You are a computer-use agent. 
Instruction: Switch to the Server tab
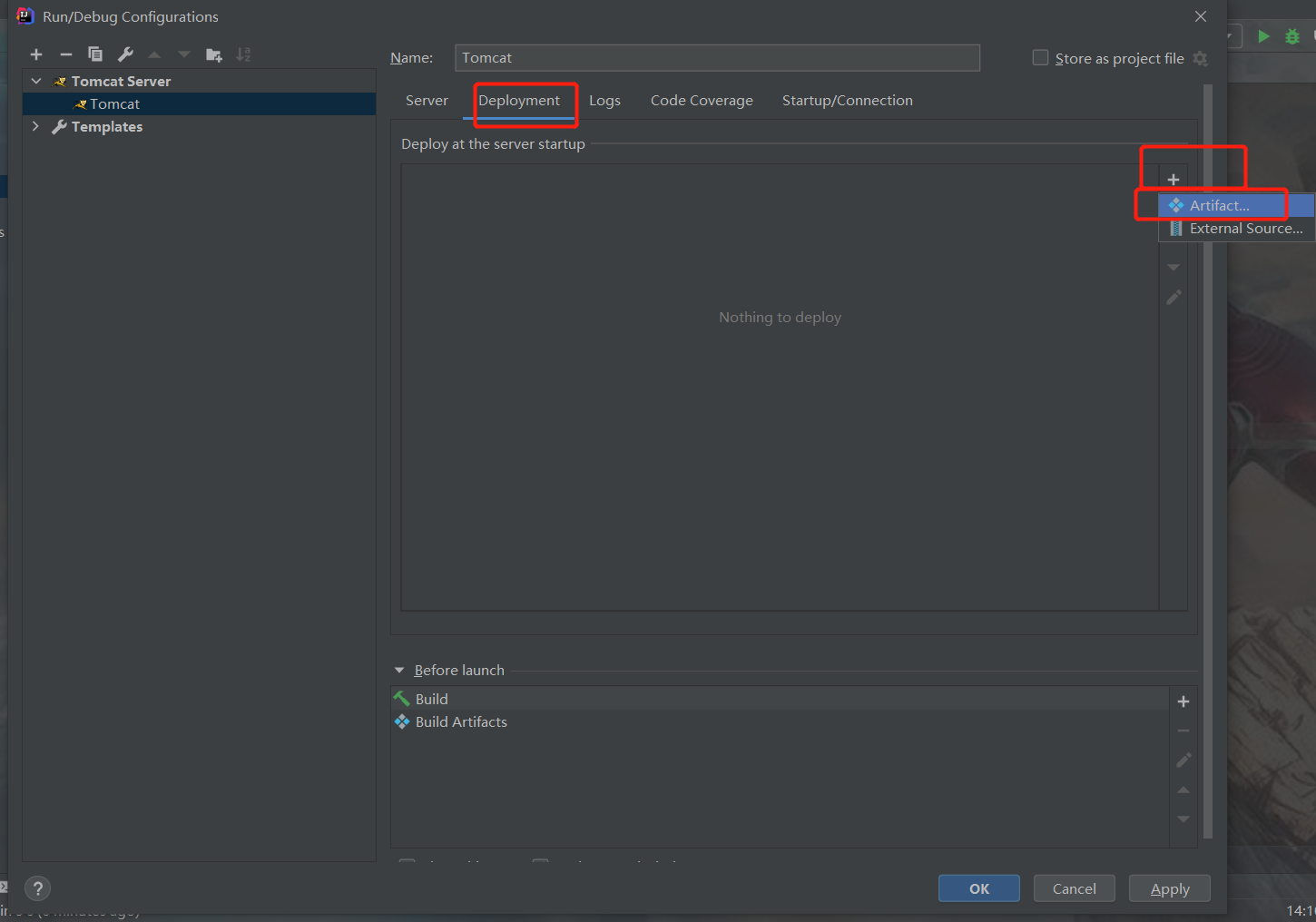tap(427, 101)
